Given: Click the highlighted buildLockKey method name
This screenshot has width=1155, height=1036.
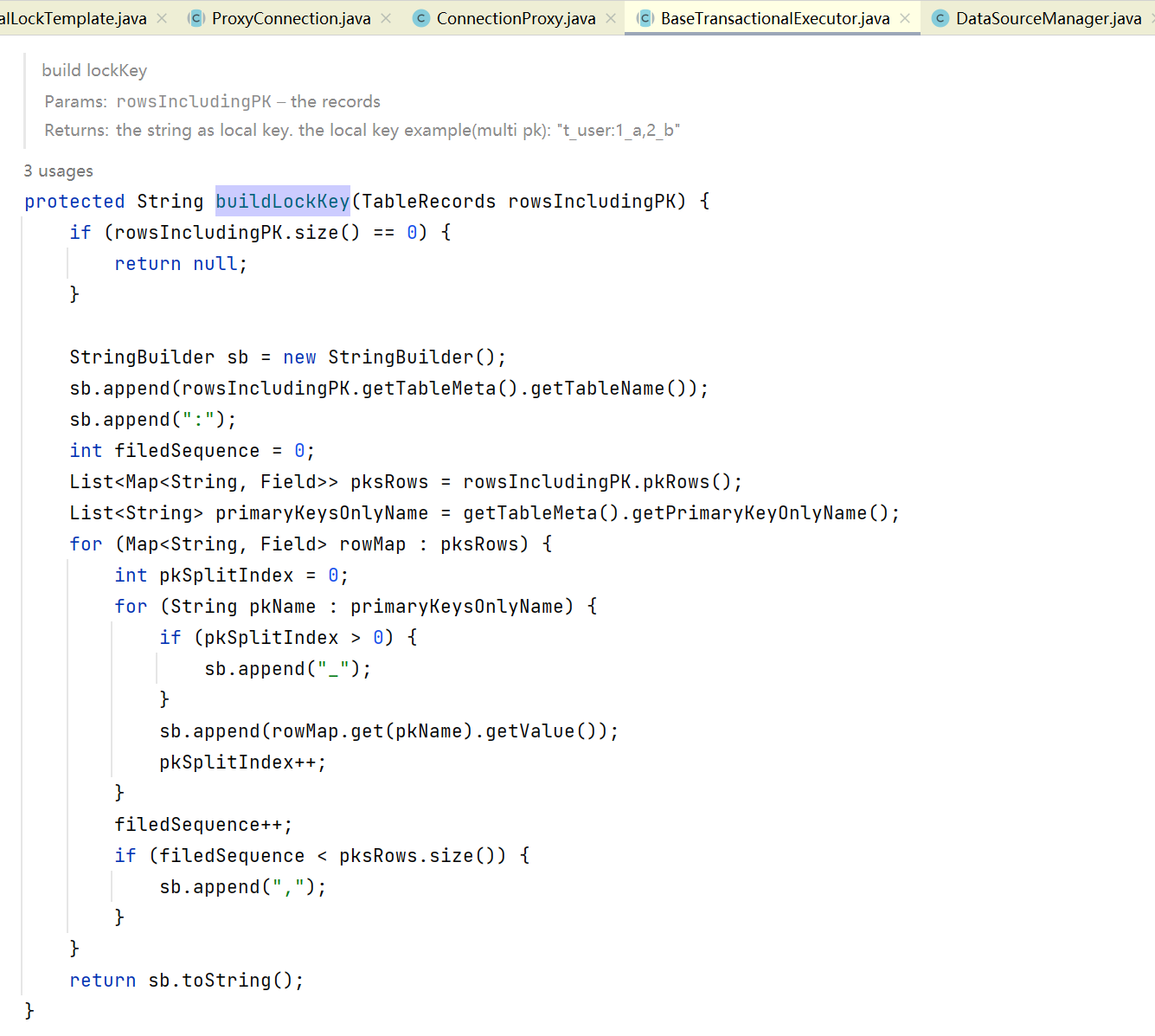Looking at the screenshot, I should 282,202.
